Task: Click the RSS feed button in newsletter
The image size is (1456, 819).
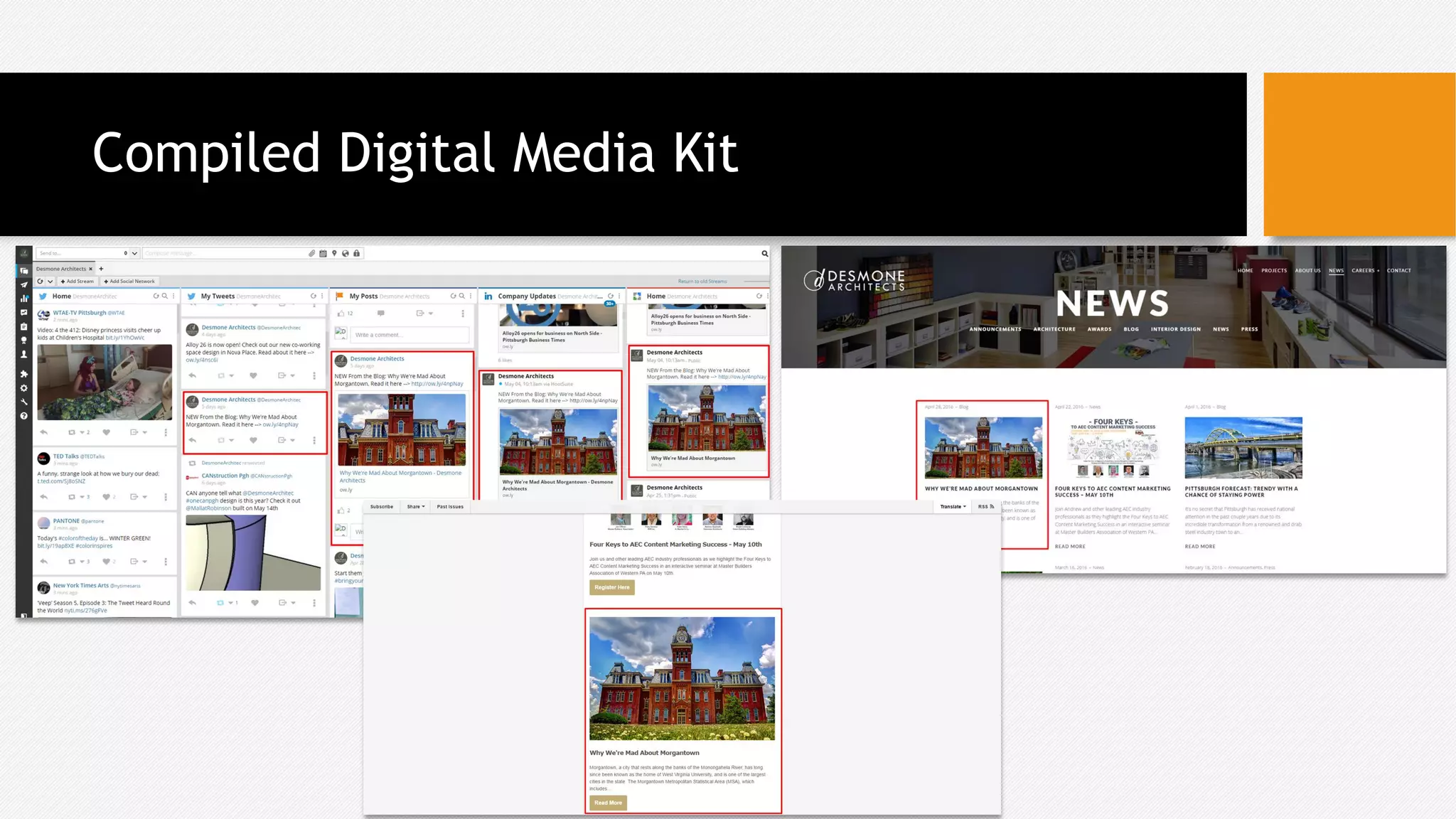Action: click(986, 507)
